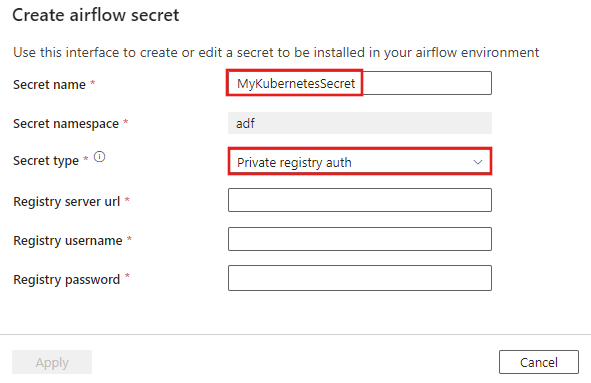
Task: Cancel the airflow secret dialog
Action: click(539, 362)
